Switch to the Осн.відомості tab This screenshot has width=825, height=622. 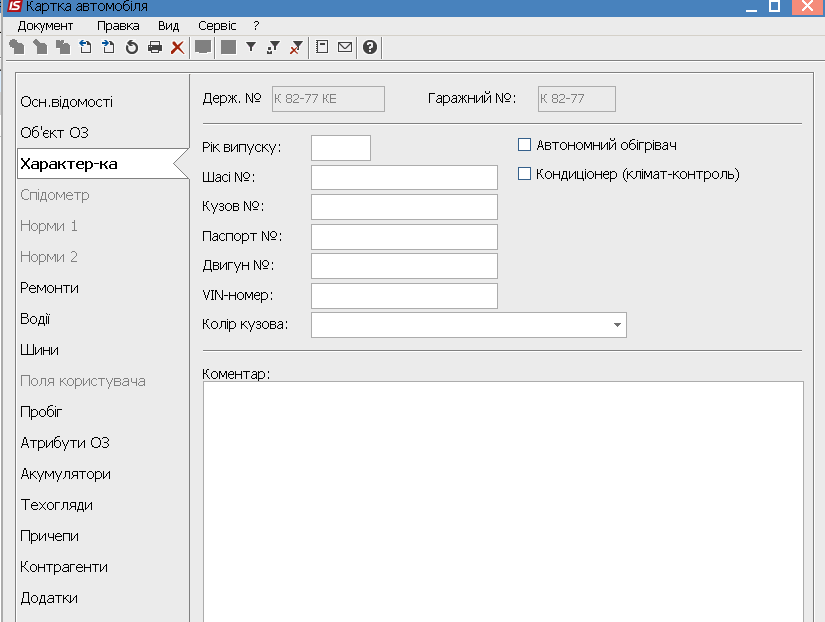pos(103,102)
